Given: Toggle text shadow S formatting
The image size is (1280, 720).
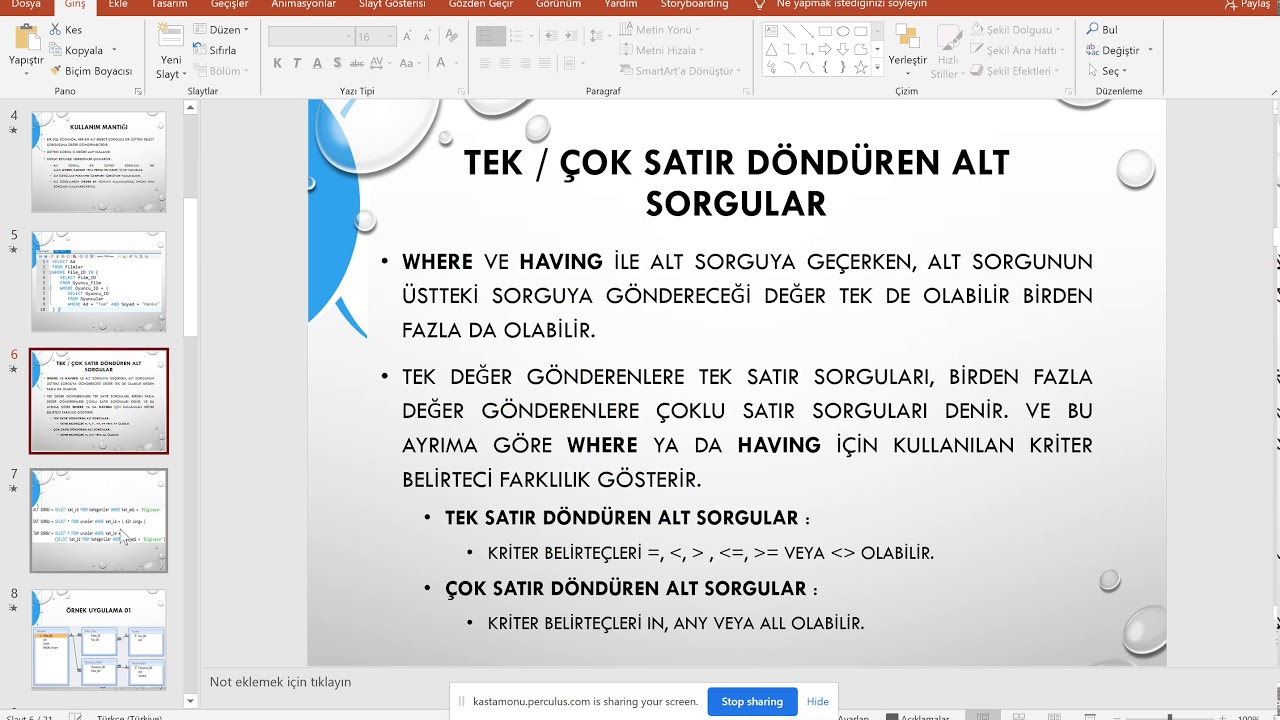Looking at the screenshot, I should coord(337,63).
